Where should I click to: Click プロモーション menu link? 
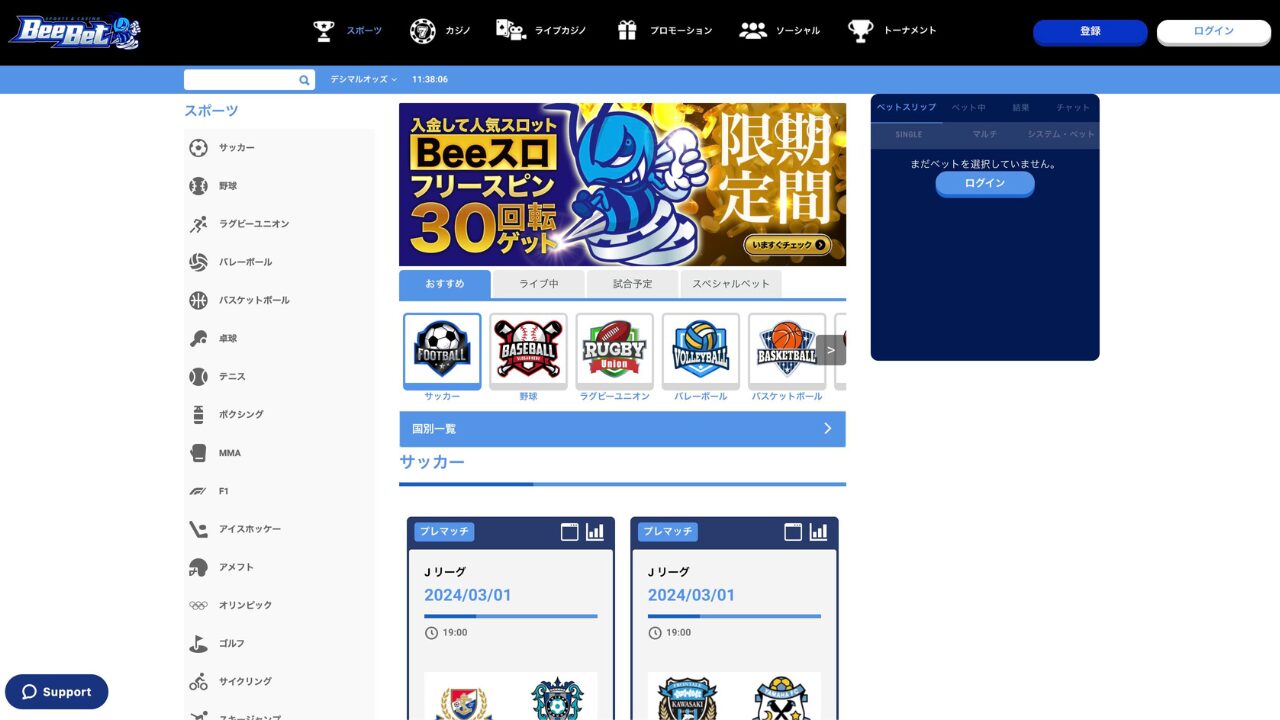[681, 31]
